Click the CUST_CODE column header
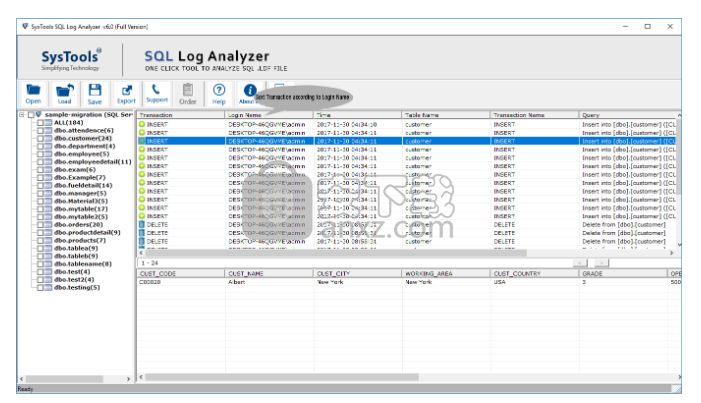The image size is (701, 403). (x=181, y=273)
